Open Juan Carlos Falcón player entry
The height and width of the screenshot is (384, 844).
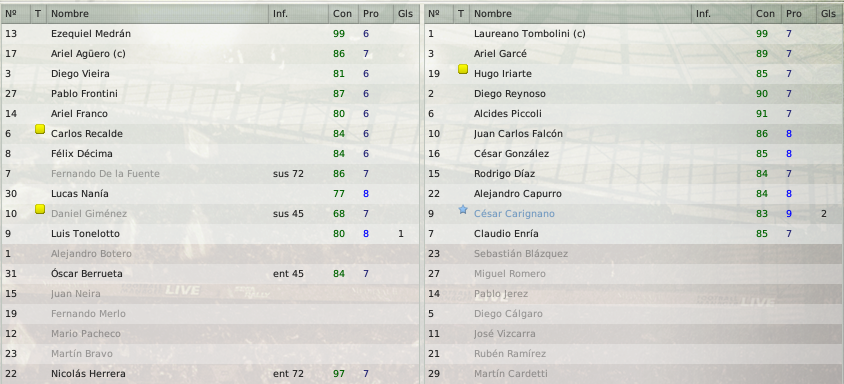pyautogui.click(x=518, y=134)
